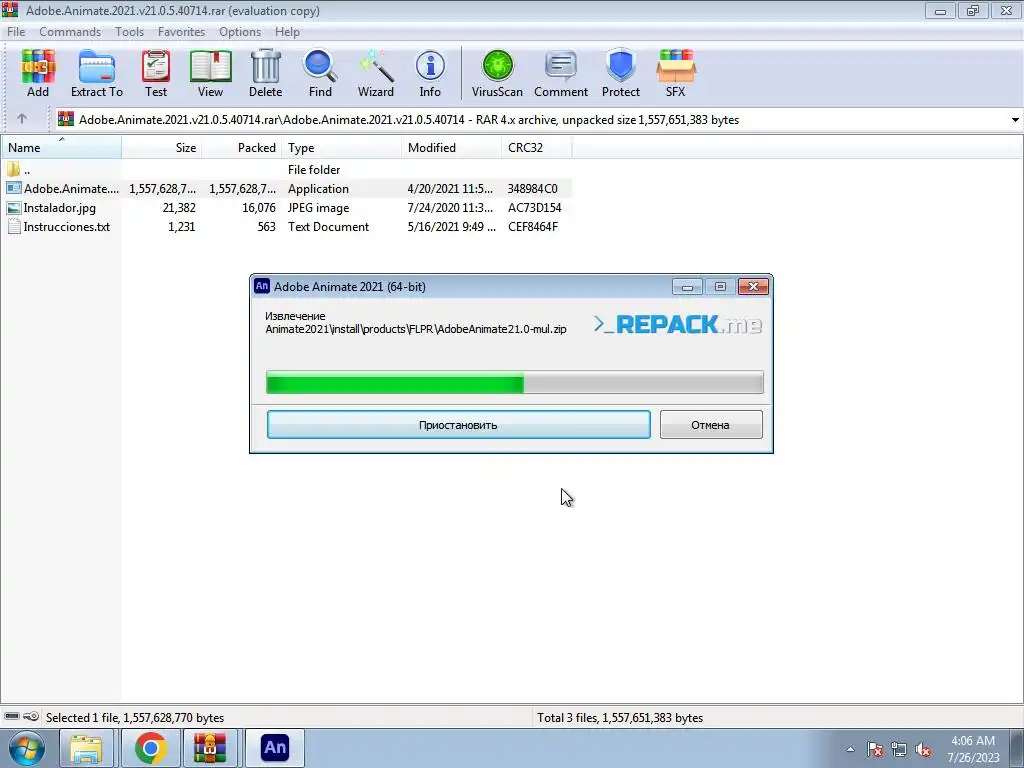The image size is (1024, 768).
Task: Click the archive icon in the address bar
Action: click(66, 119)
